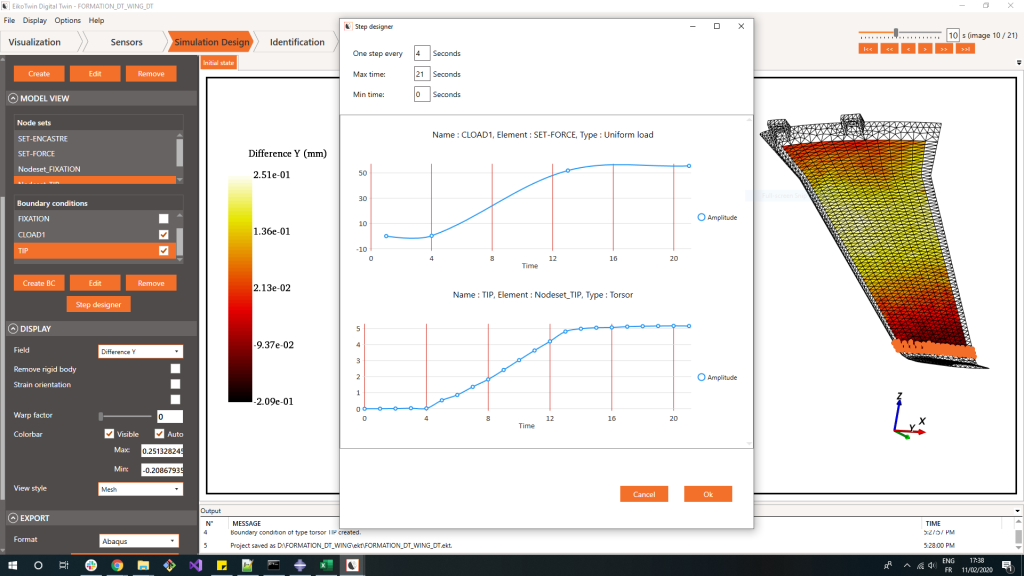This screenshot has height=576, width=1024.
Task: Step back fast with the << button
Action: [889, 49]
